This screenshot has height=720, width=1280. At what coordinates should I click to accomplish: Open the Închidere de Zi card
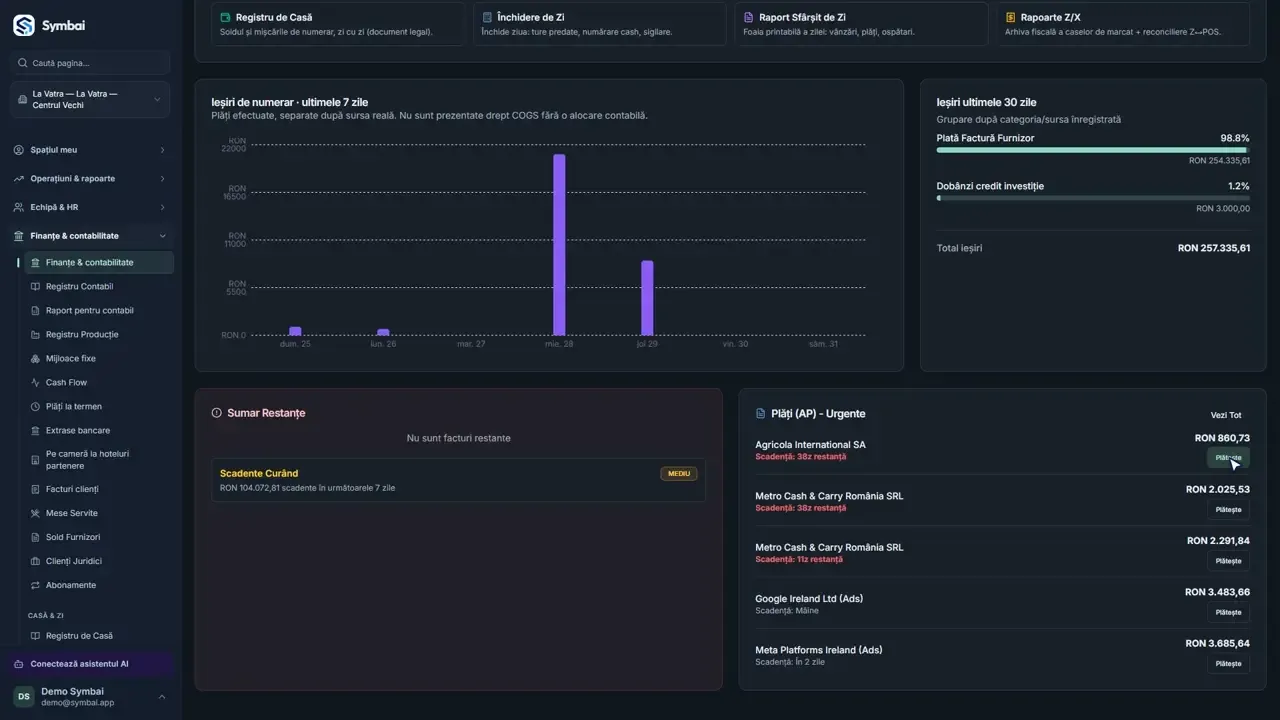600,24
